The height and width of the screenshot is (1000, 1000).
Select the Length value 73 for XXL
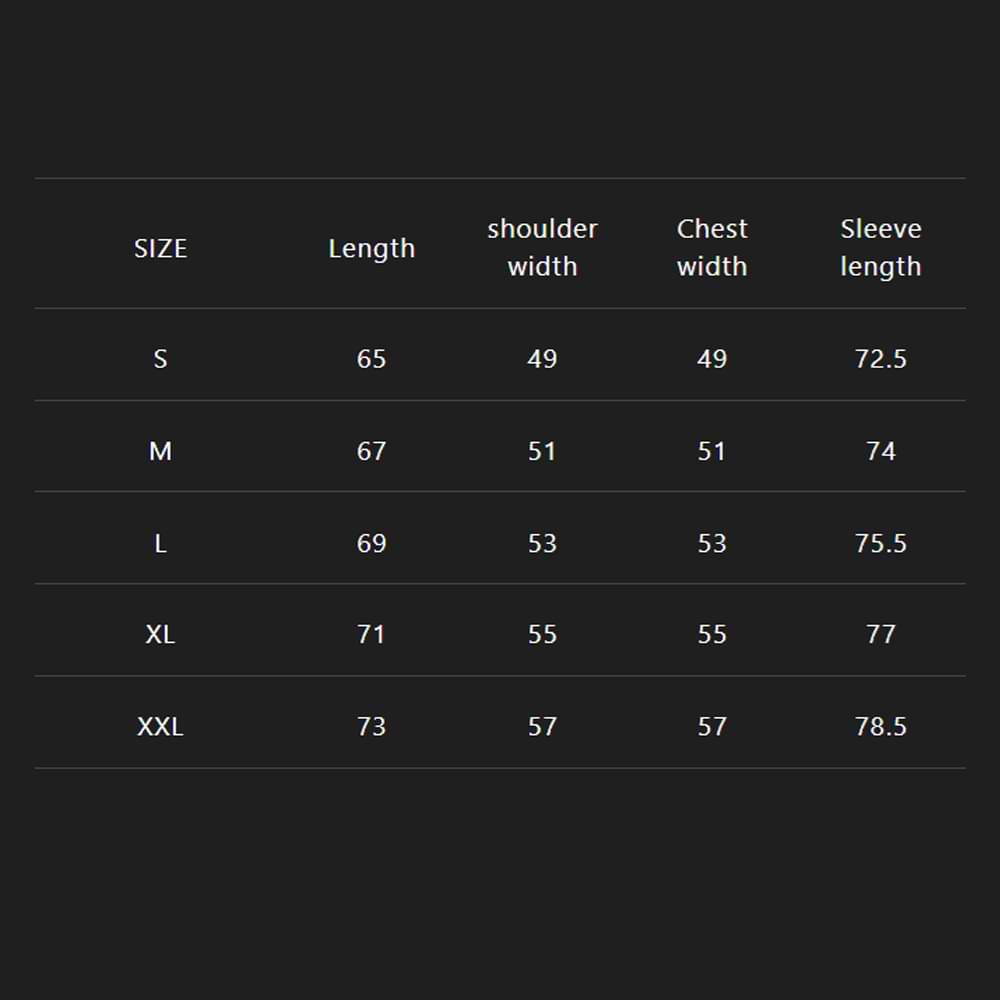tap(371, 726)
